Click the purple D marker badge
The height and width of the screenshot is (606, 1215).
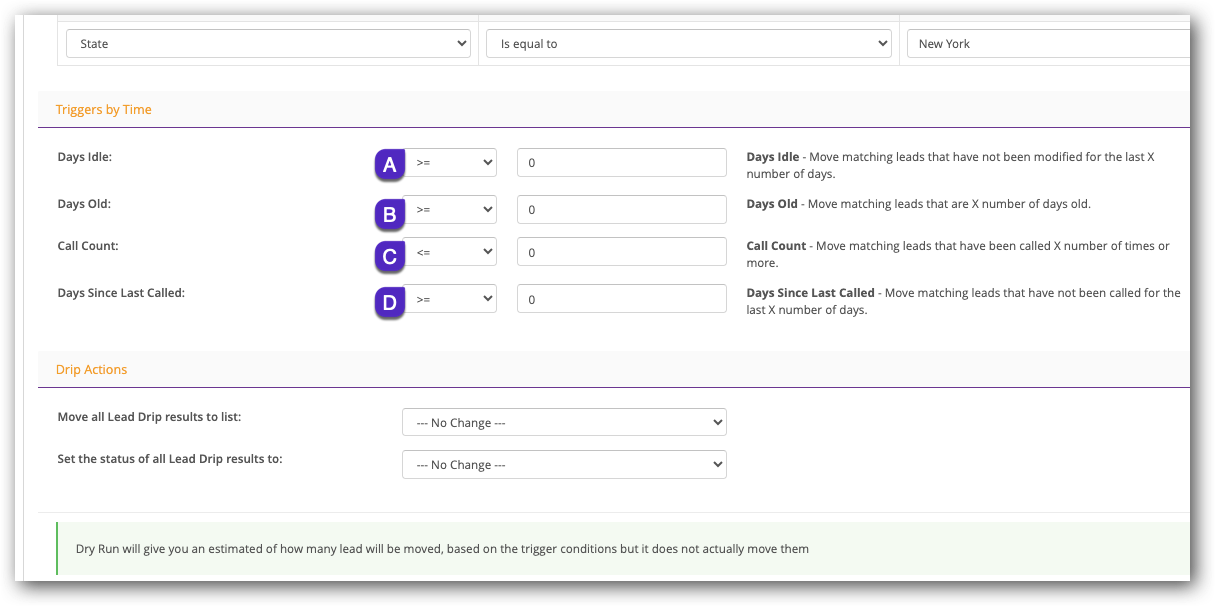point(390,301)
